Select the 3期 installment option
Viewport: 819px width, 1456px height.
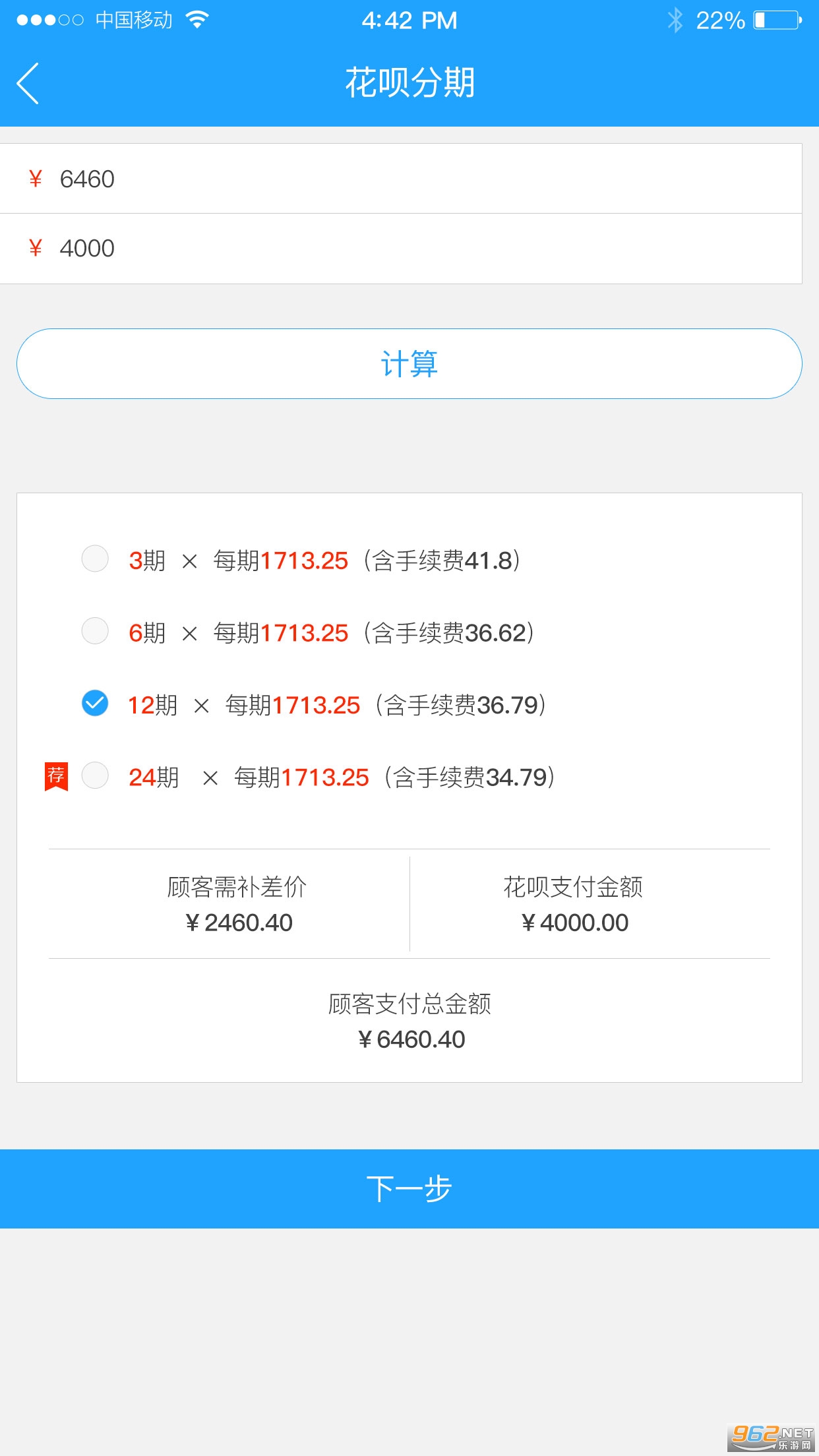[x=95, y=559]
